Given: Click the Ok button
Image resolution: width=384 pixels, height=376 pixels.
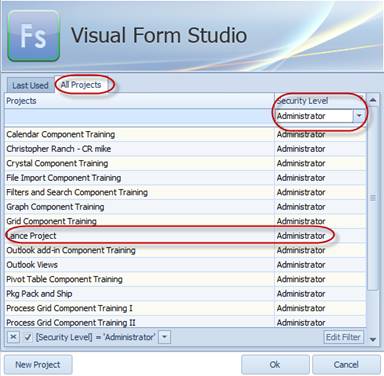Looking at the screenshot, I should click(x=275, y=365).
